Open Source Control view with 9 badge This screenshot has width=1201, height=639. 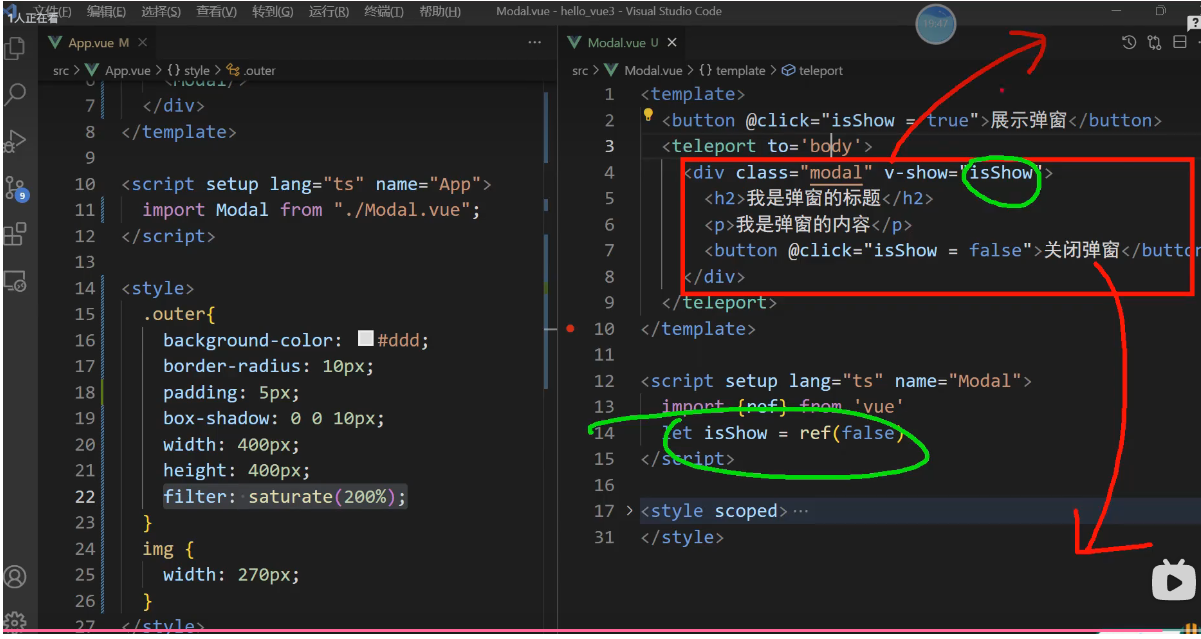[16, 189]
